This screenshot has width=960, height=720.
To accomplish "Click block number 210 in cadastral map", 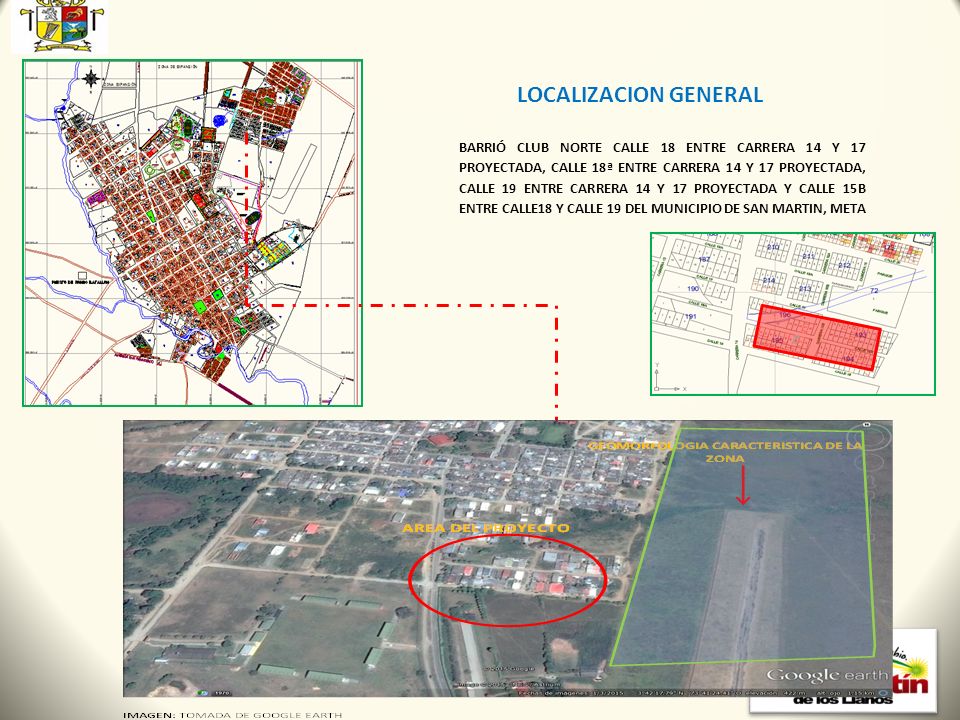I will click(x=773, y=247).
